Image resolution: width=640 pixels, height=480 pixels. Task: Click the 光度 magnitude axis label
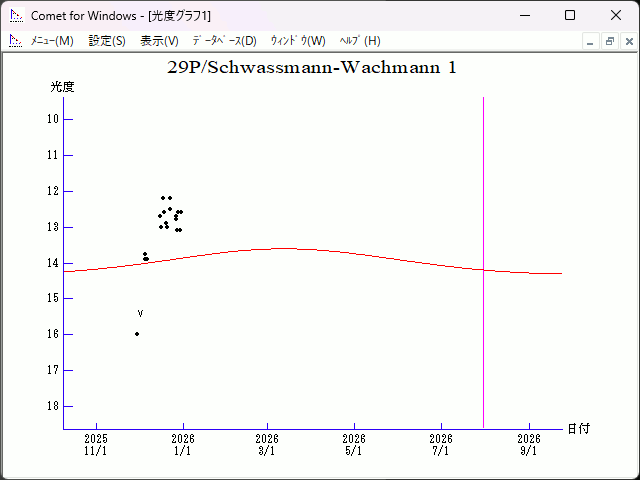pos(63,87)
